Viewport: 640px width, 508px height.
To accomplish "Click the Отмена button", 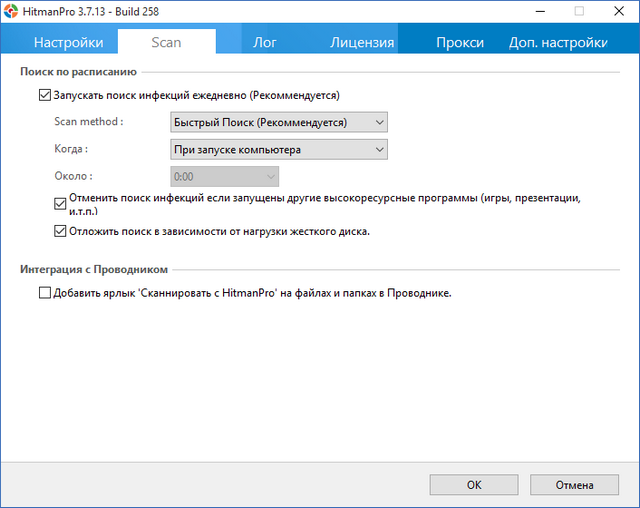I will (x=574, y=484).
